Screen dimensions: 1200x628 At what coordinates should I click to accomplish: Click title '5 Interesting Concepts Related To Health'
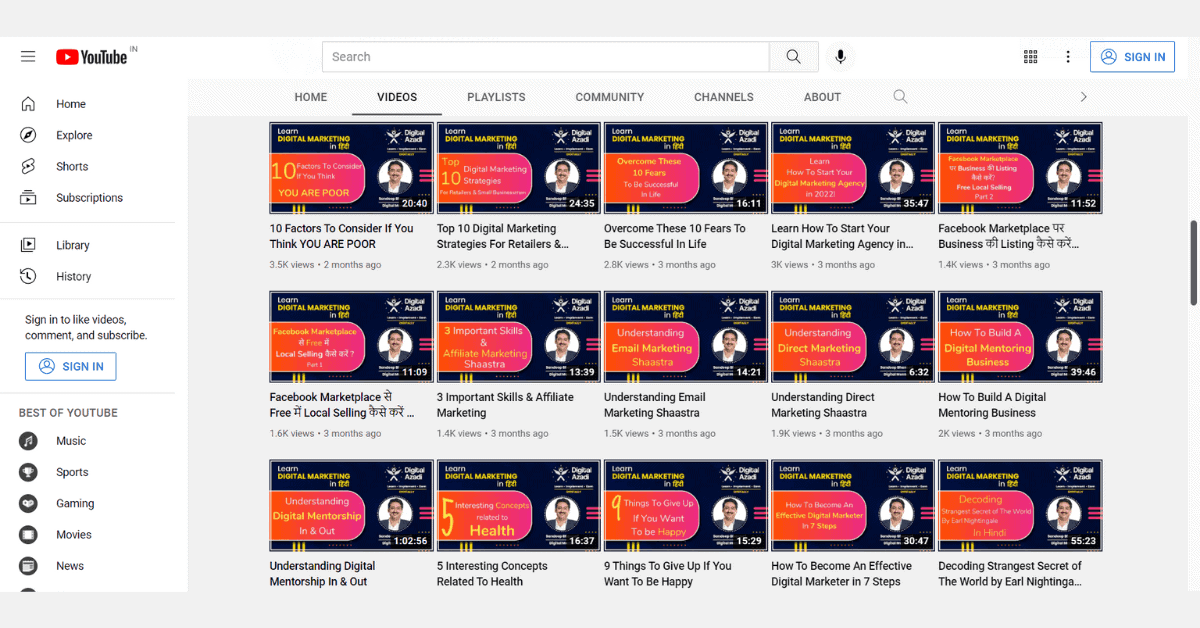tap(492, 574)
